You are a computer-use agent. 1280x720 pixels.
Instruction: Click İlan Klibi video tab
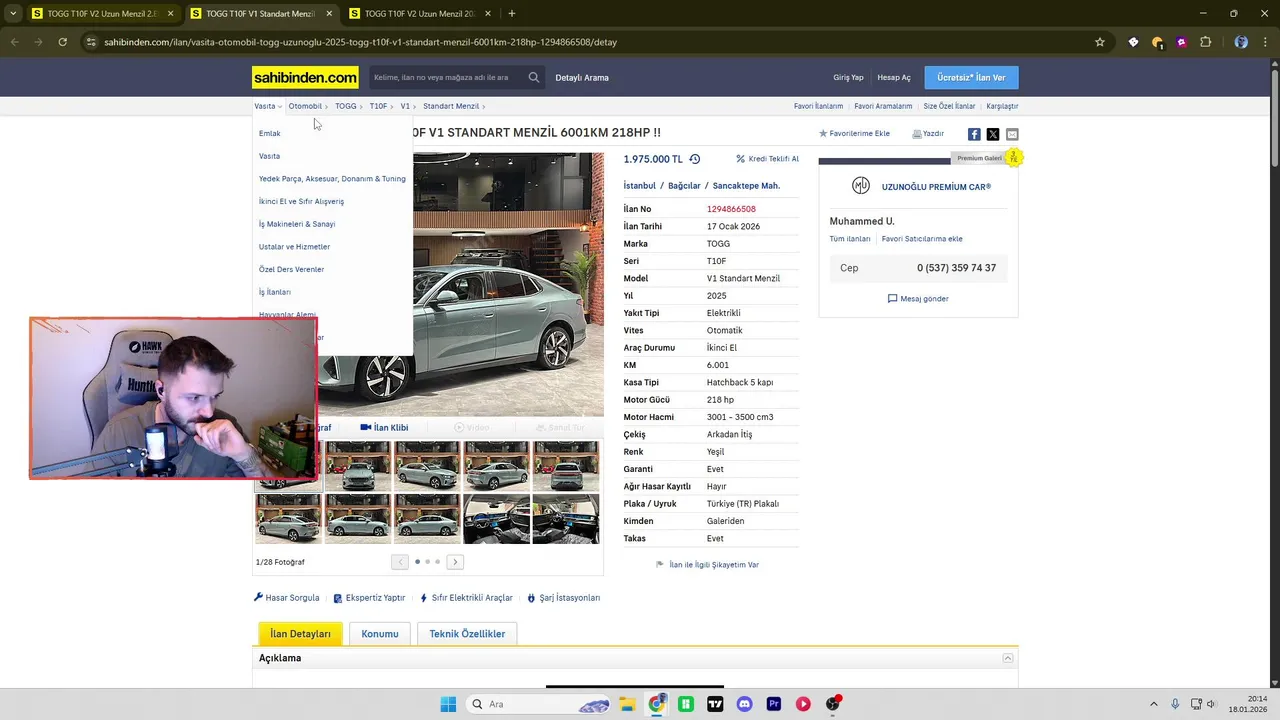385,428
